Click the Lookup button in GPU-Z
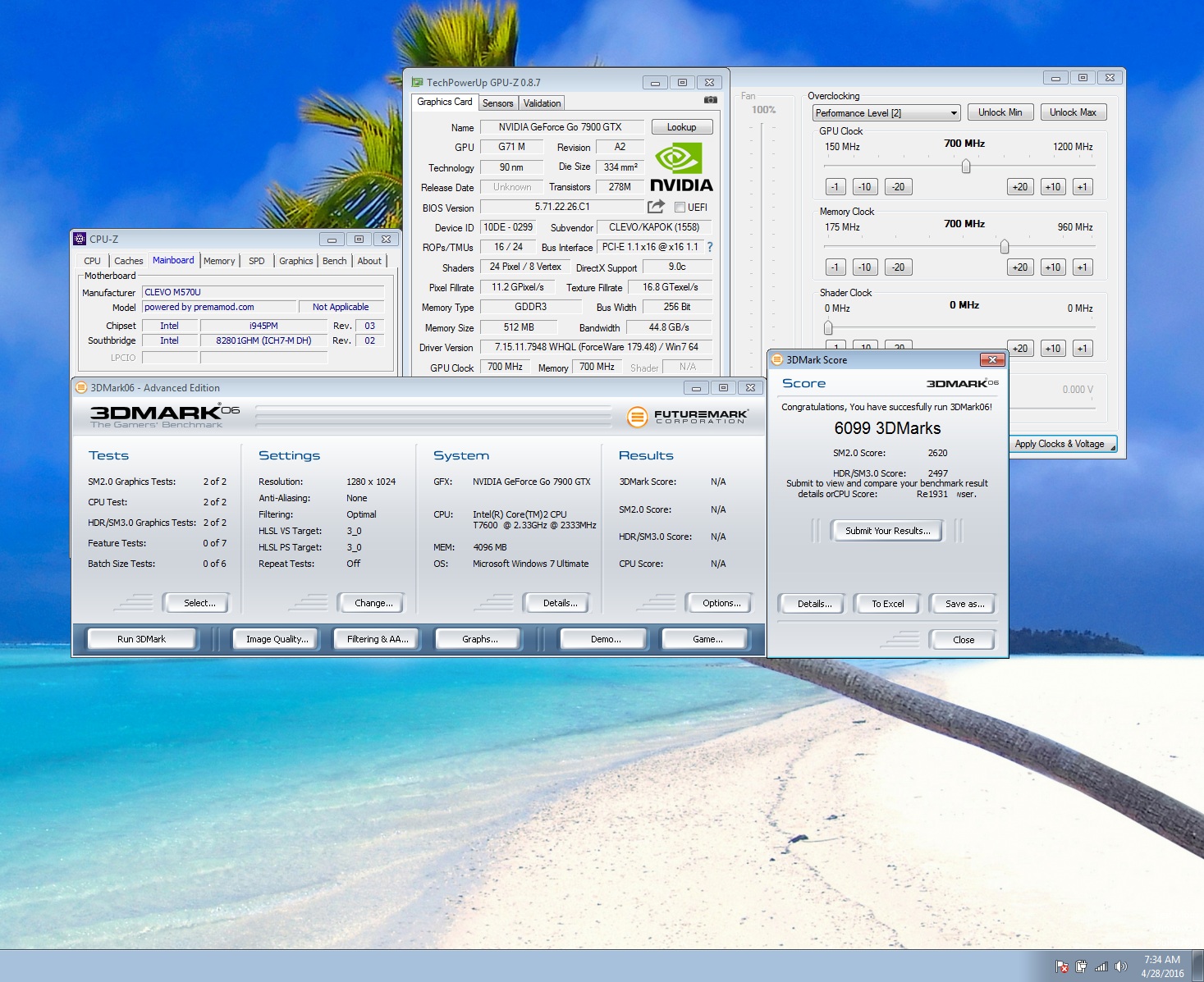Viewport: 1204px width, 982px height. (x=682, y=127)
